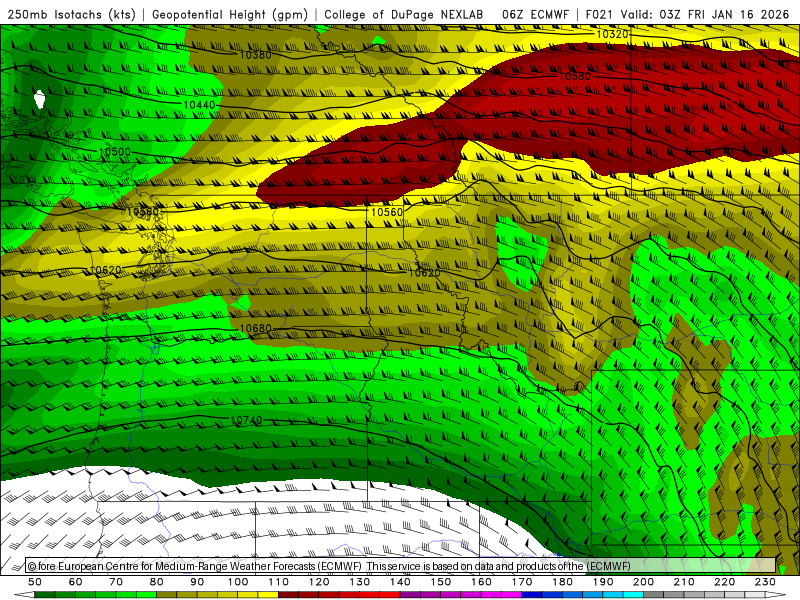Click the 170 value on the color scale
The width and height of the screenshot is (800, 600).
522,582
